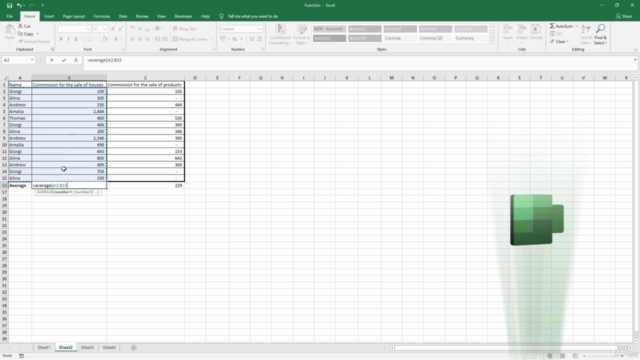Toggle Underline formatting

pos(76,39)
